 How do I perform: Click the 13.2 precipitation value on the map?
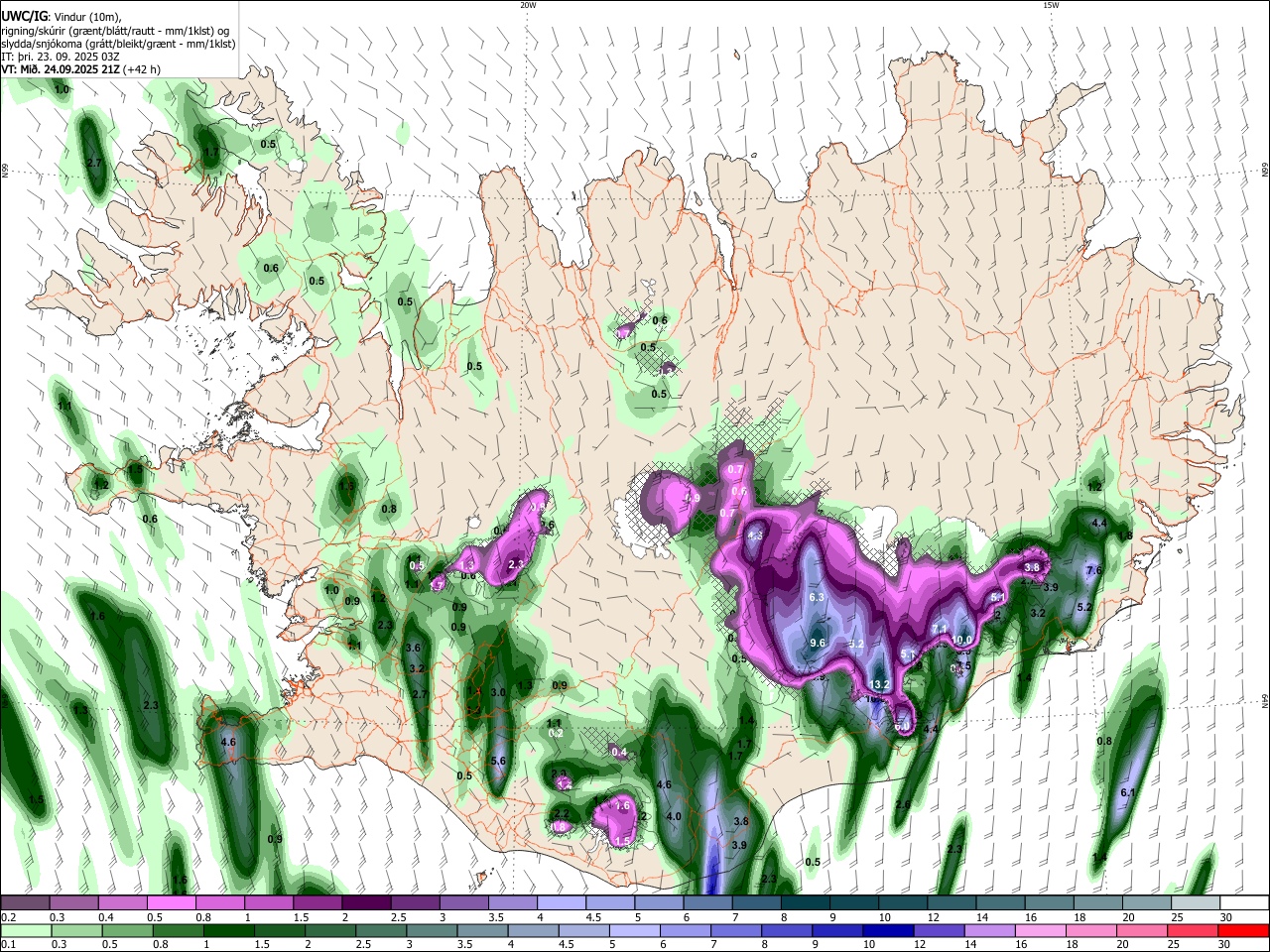(880, 684)
